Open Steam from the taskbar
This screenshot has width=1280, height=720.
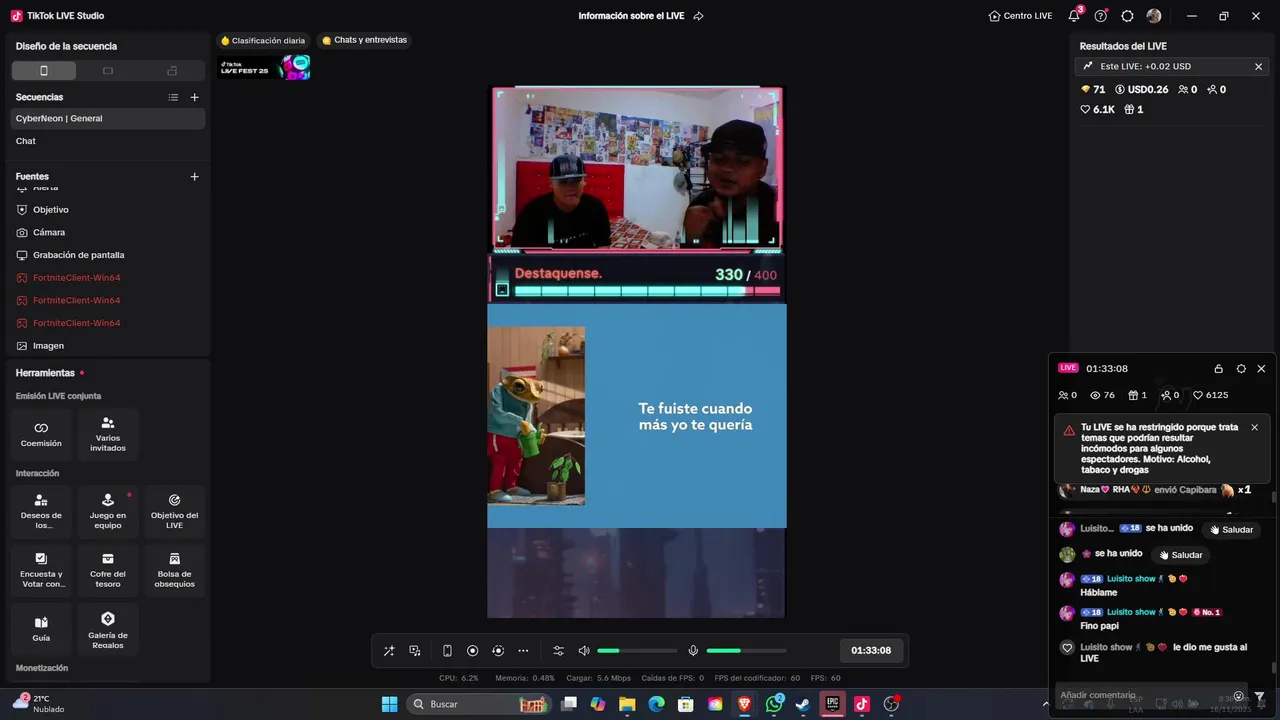click(803, 704)
